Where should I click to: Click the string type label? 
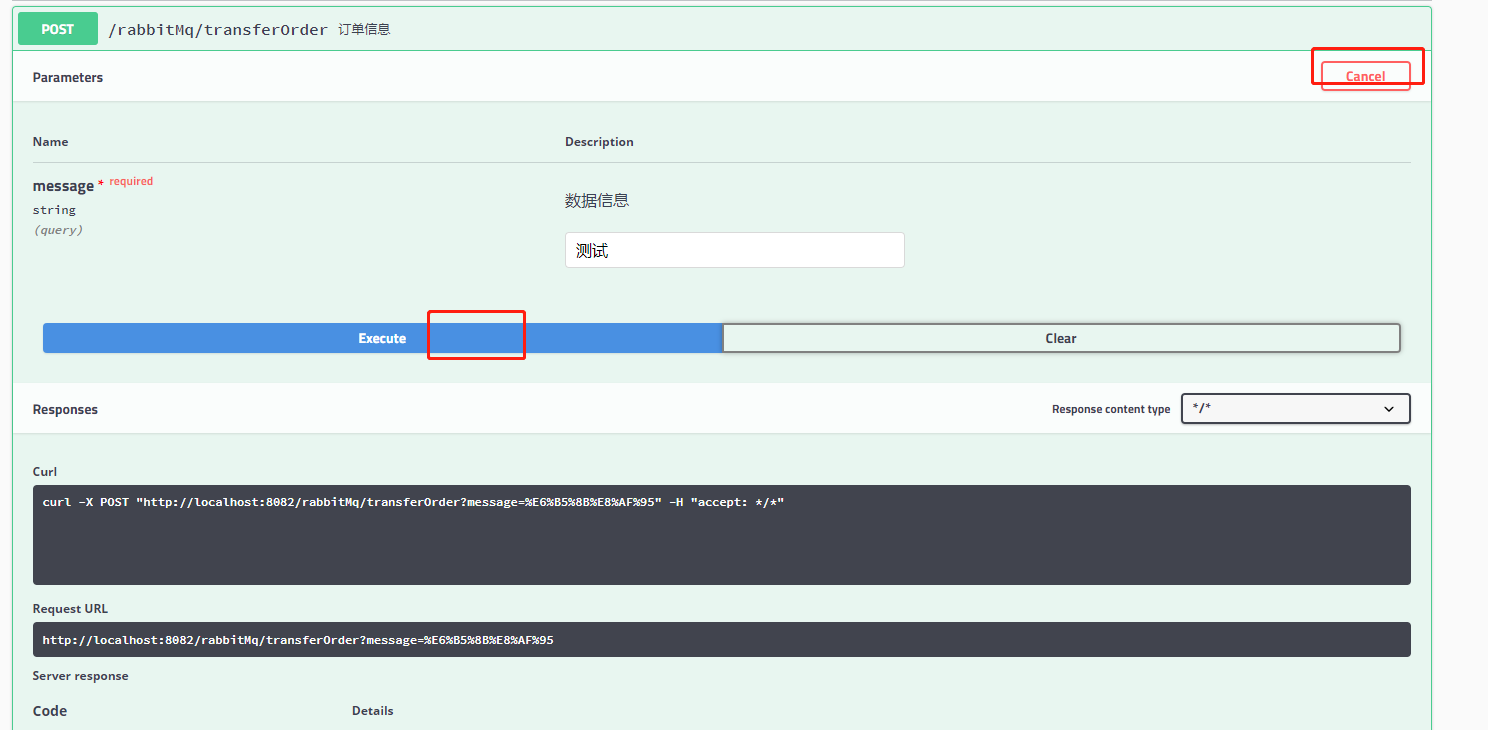54,210
